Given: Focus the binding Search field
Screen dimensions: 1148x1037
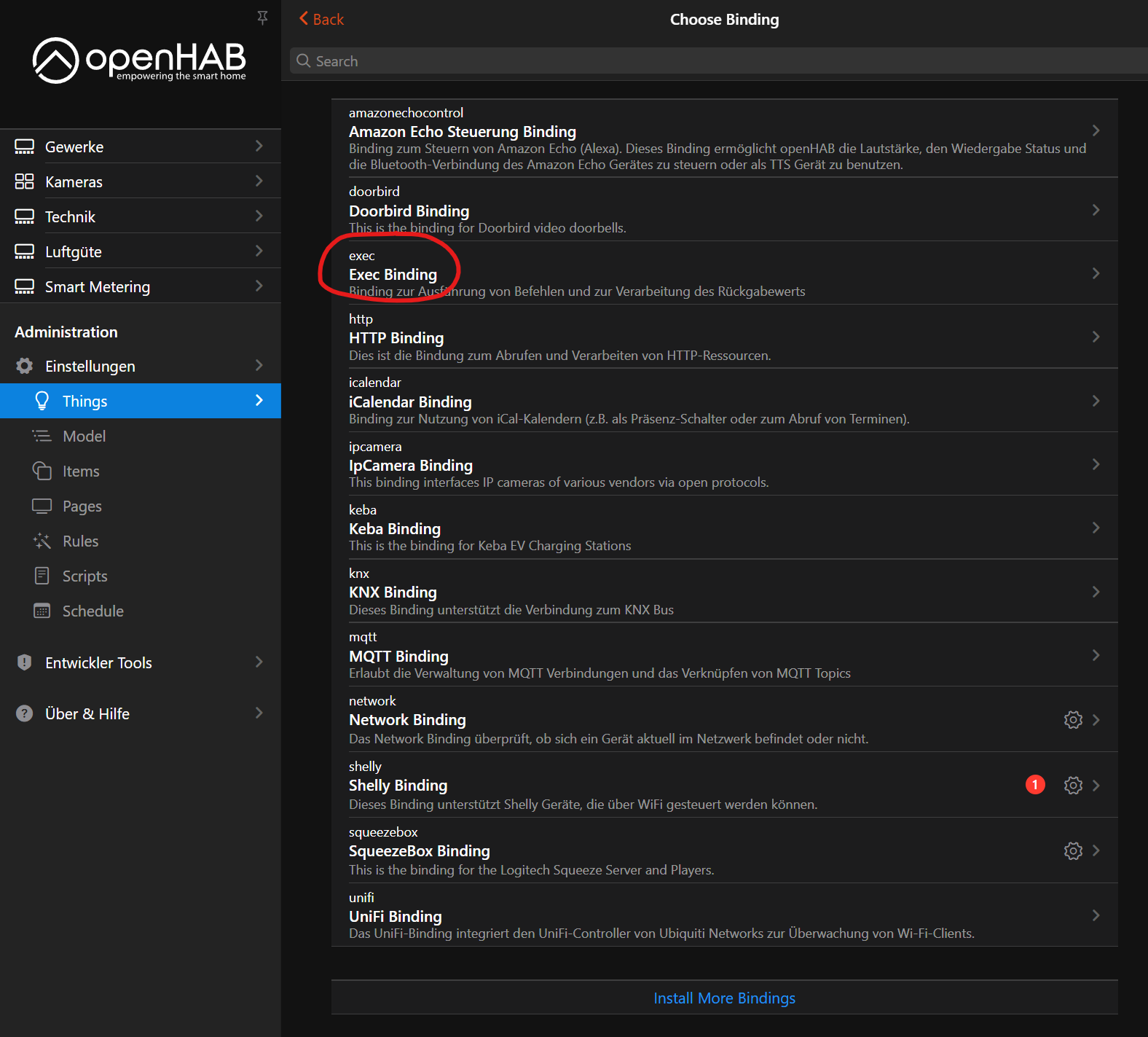Looking at the screenshot, I should [719, 61].
